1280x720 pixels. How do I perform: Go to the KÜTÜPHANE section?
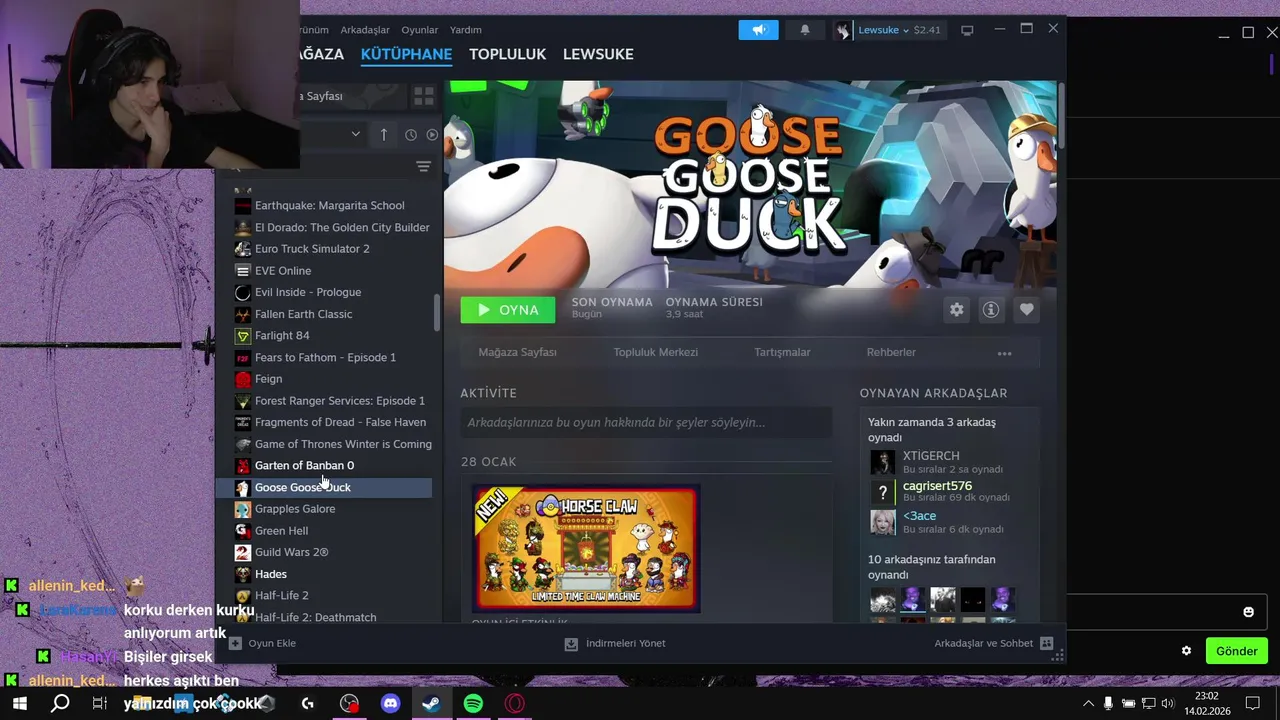(x=406, y=54)
